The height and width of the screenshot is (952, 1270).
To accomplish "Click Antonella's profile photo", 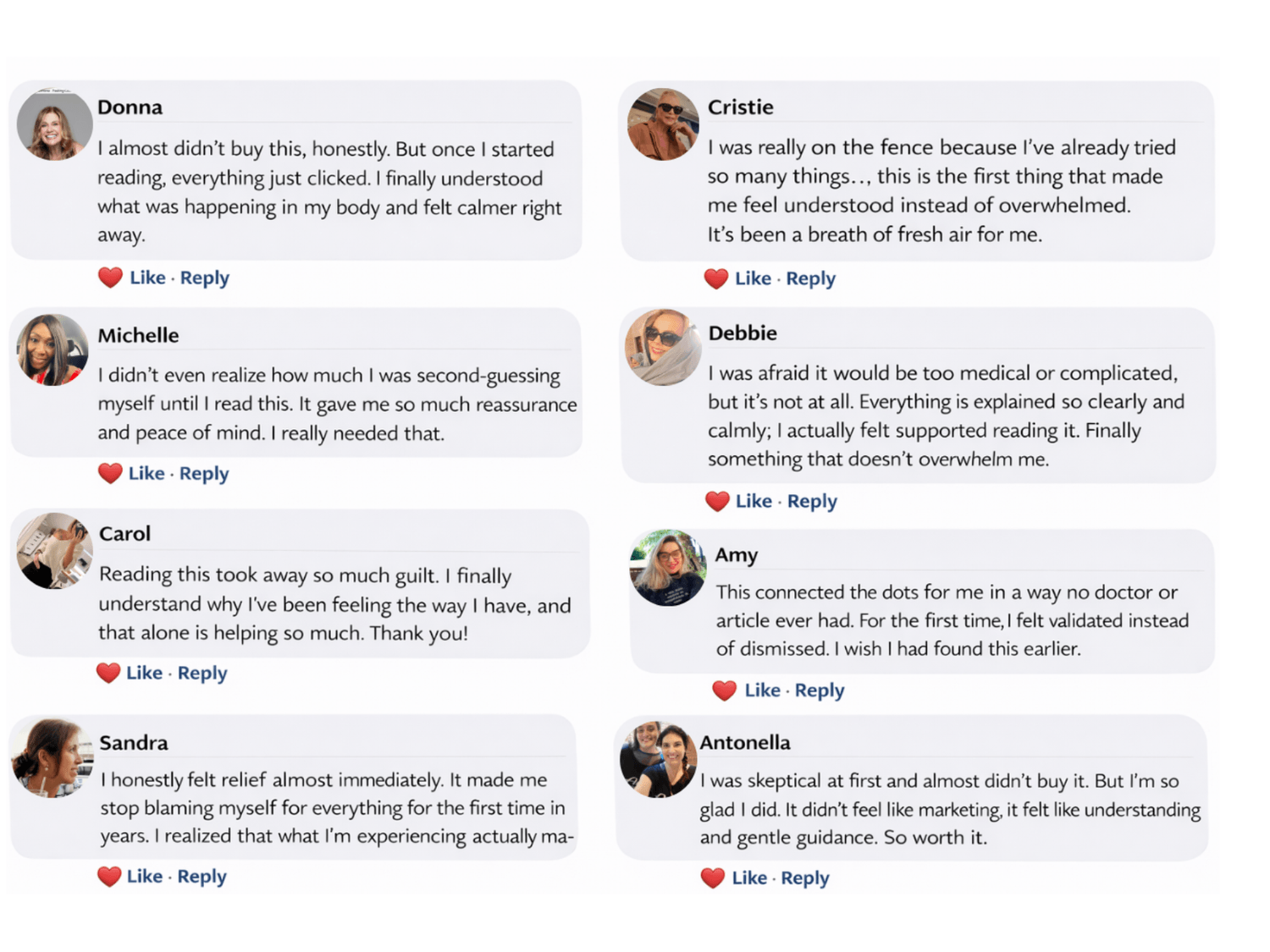I will (658, 759).
